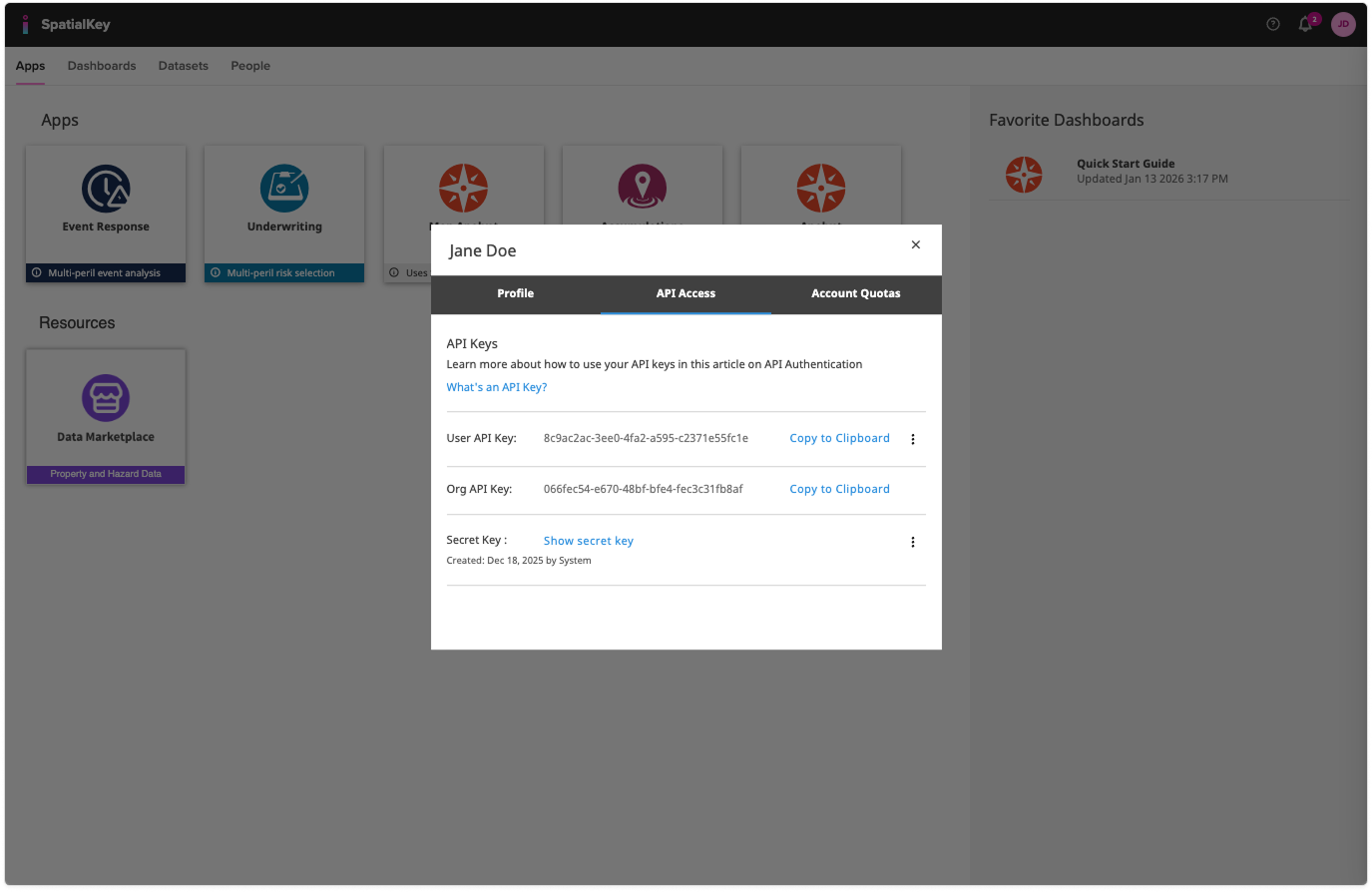1372x892 pixels.
Task: Expand options next to Copy to Clipboard
Action: click(x=913, y=439)
